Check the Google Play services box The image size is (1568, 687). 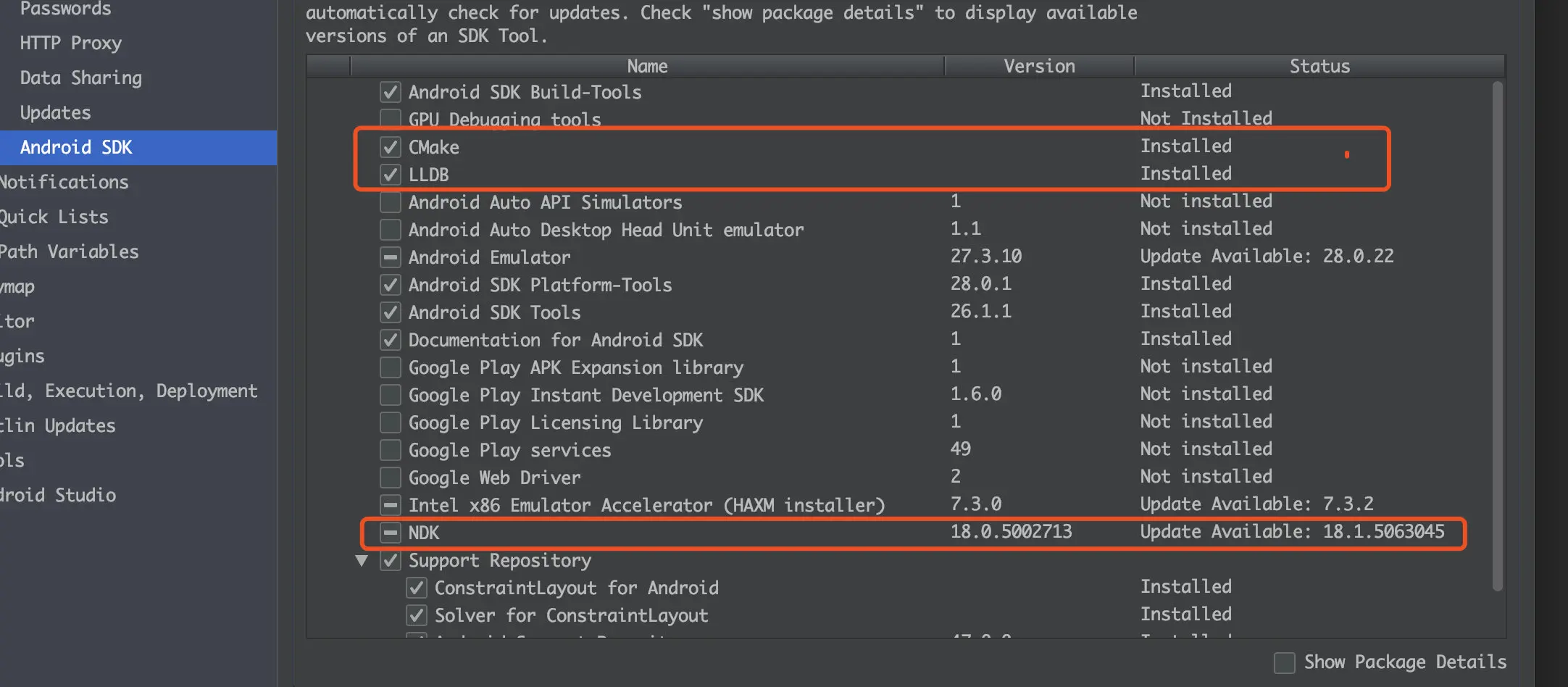click(390, 450)
